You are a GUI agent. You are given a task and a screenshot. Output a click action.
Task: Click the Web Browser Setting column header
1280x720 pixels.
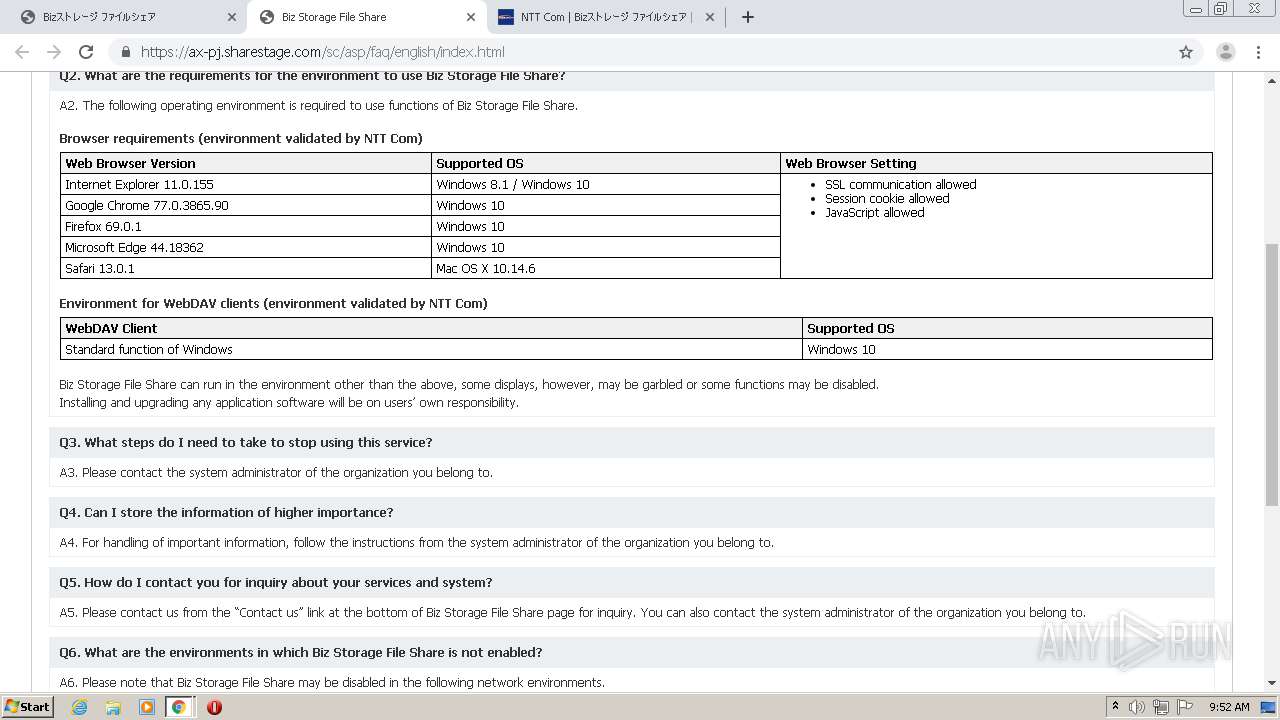996,163
